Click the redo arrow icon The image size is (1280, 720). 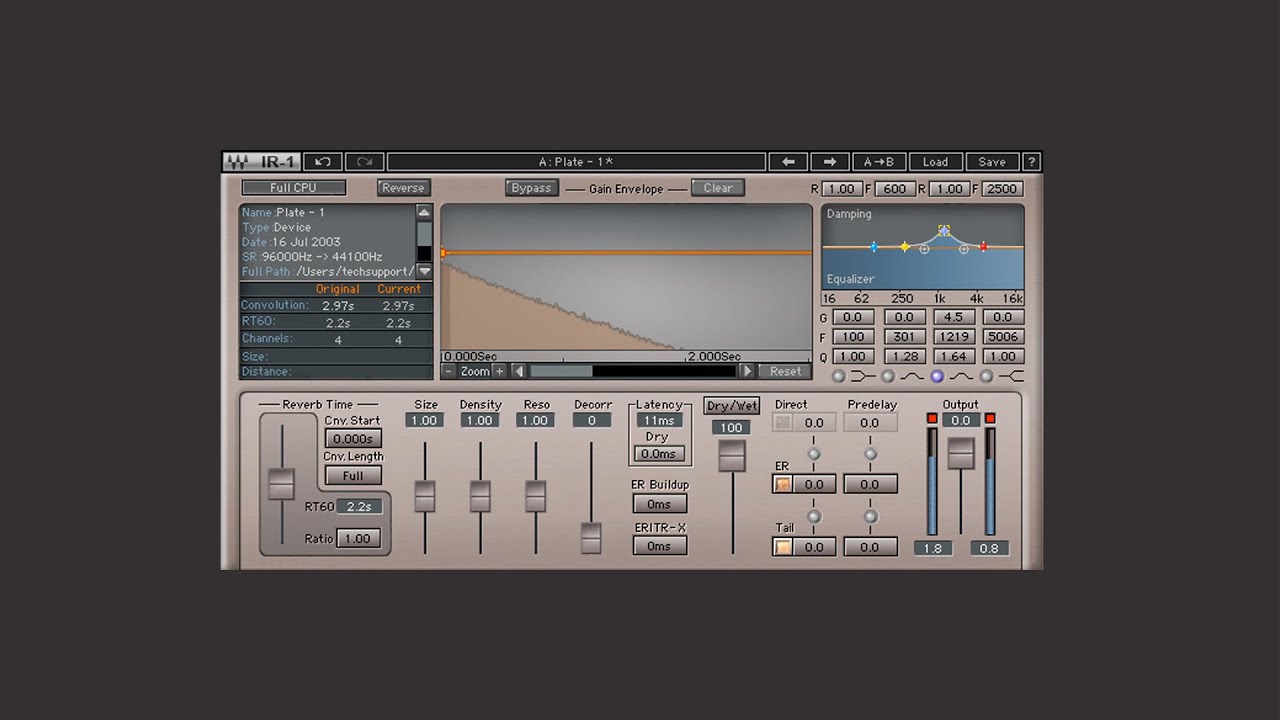click(365, 162)
